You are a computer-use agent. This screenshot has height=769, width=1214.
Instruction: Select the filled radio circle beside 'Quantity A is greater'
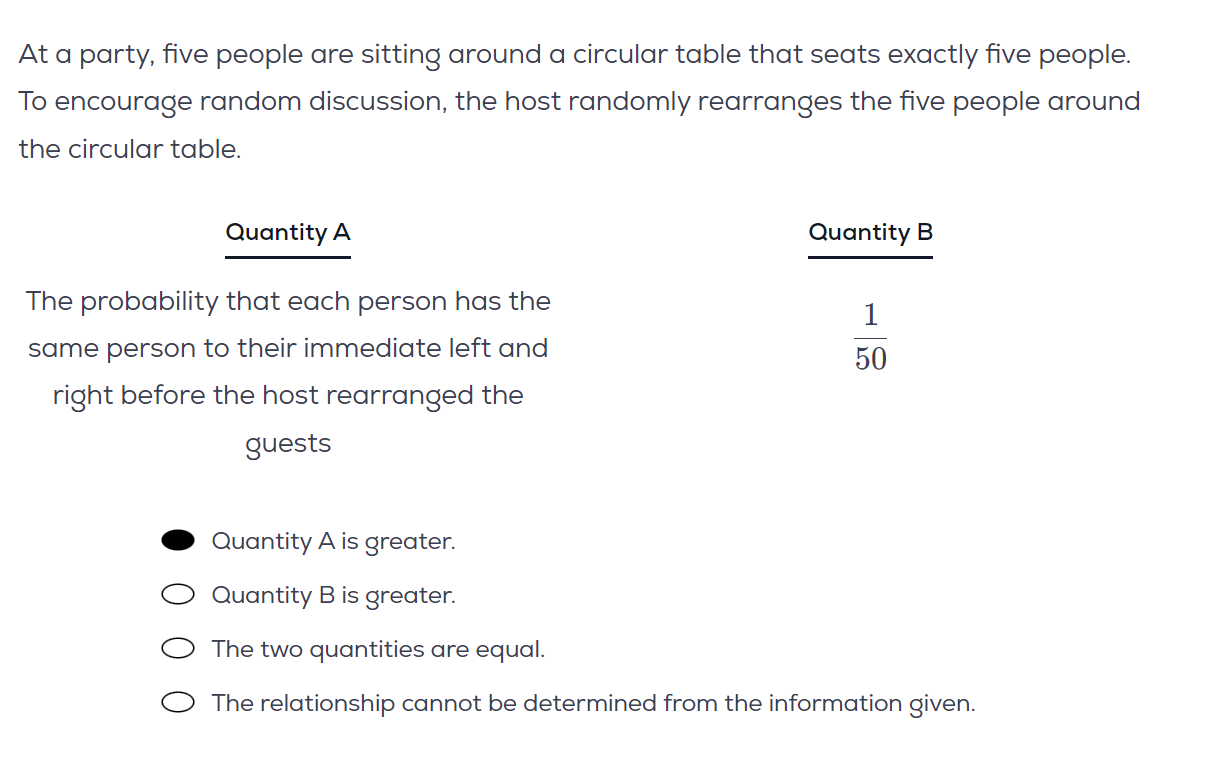(x=178, y=541)
